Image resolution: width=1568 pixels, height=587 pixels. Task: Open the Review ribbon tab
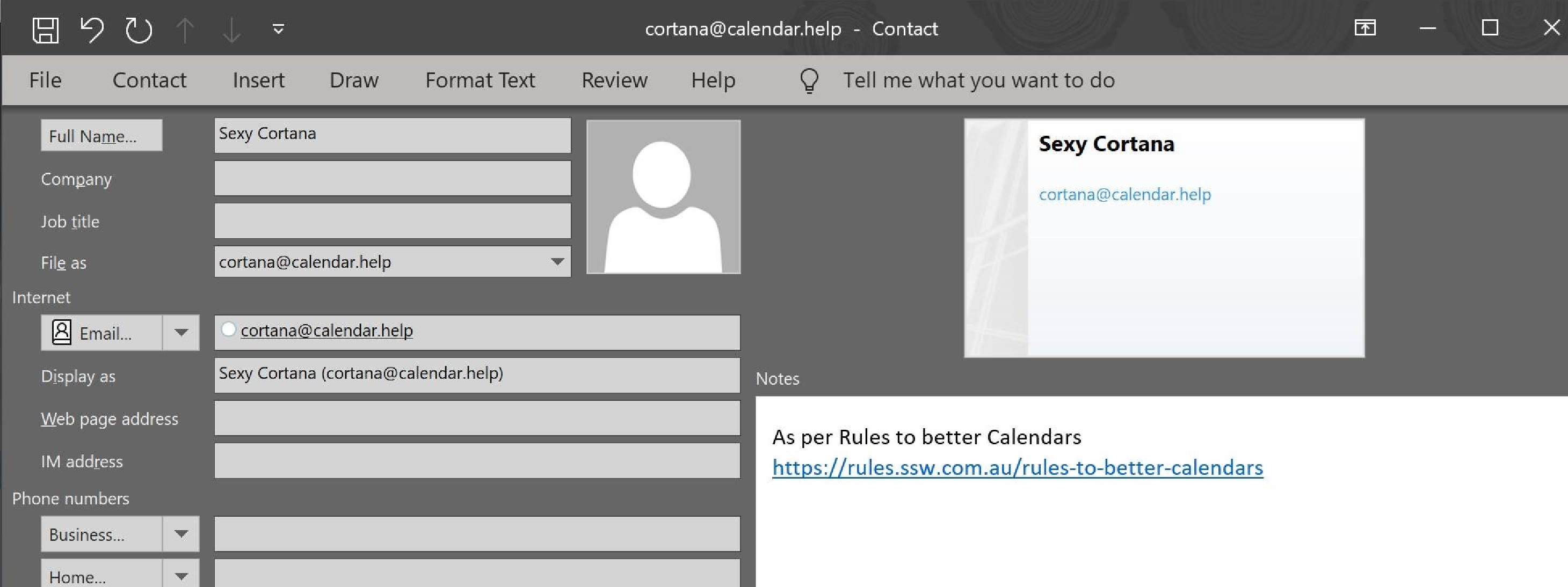614,80
